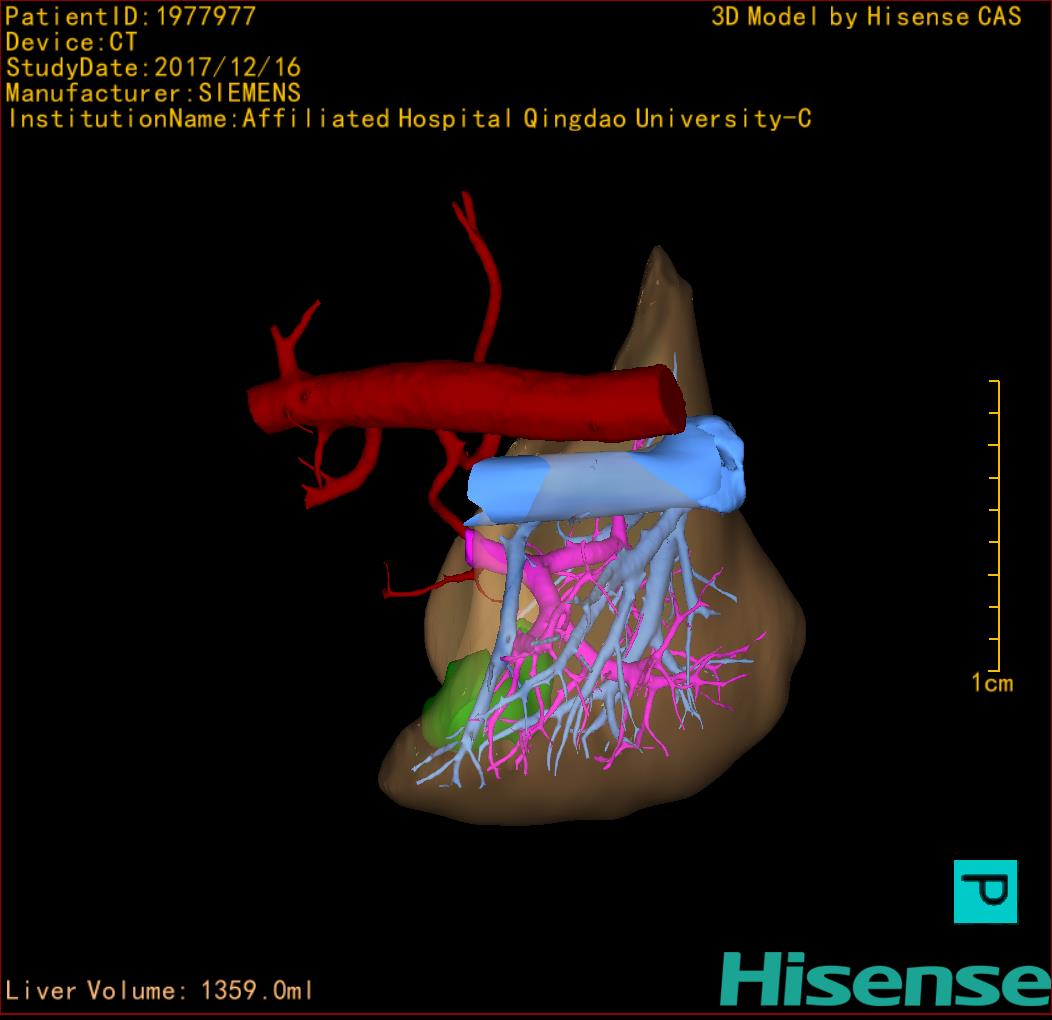Click the 3D Model by Hisense CAS text
Screen dimensions: 1052x1020
866,16
